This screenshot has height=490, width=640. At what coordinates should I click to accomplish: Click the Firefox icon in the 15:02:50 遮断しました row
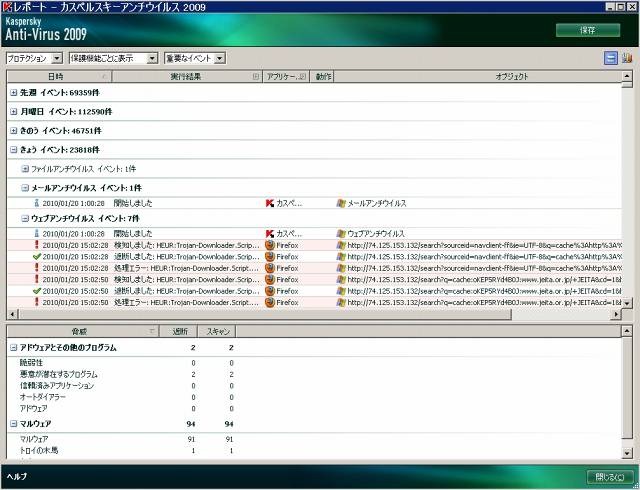[x=269, y=291]
